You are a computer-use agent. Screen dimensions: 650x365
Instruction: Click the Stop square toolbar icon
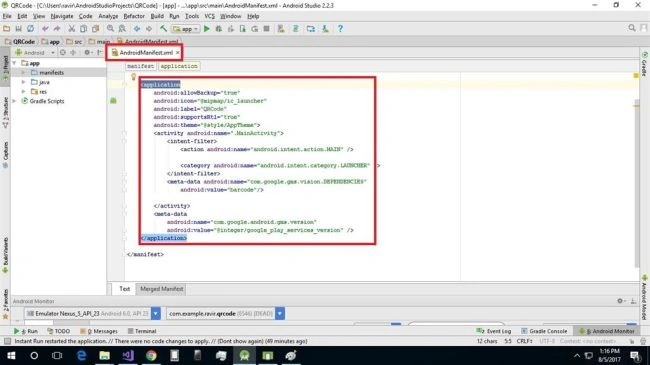point(267,29)
